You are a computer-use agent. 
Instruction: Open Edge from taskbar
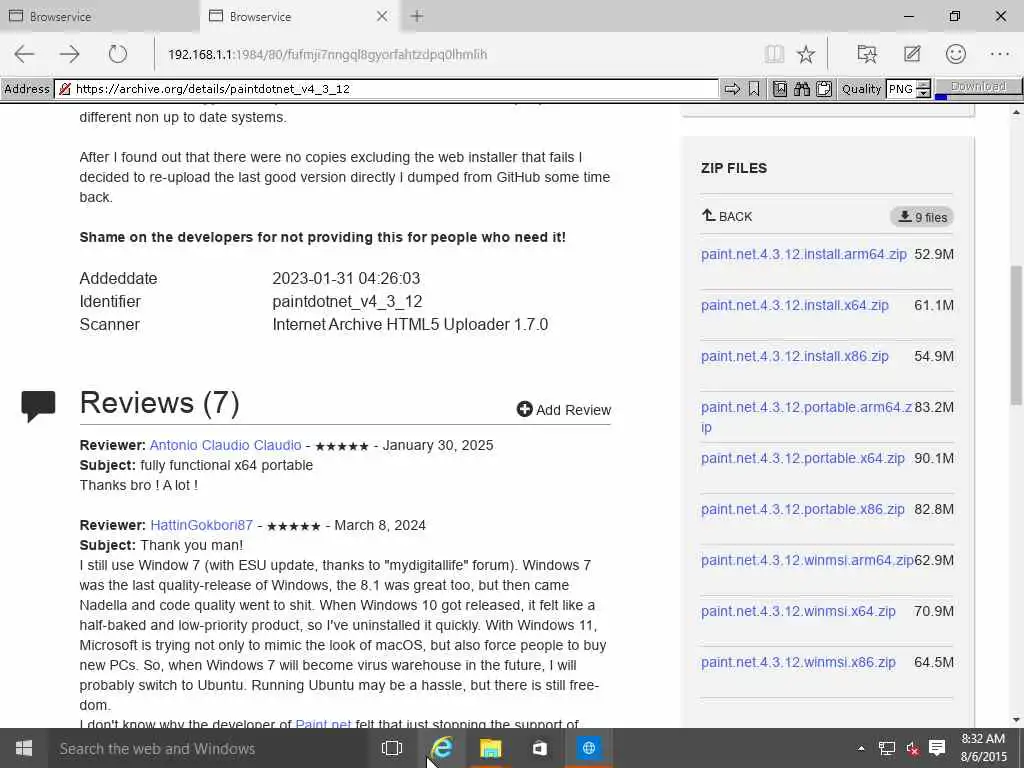(x=442, y=748)
